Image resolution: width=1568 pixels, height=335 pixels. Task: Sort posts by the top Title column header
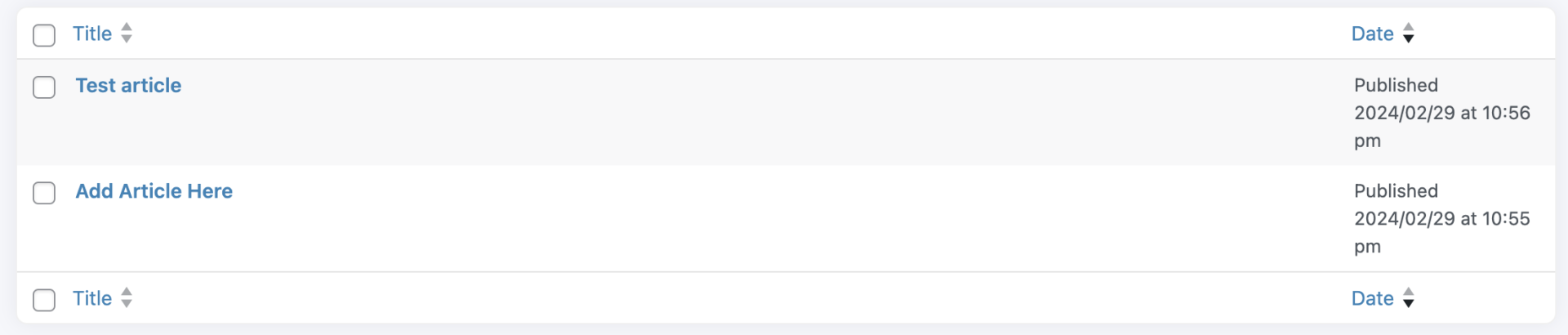(92, 33)
